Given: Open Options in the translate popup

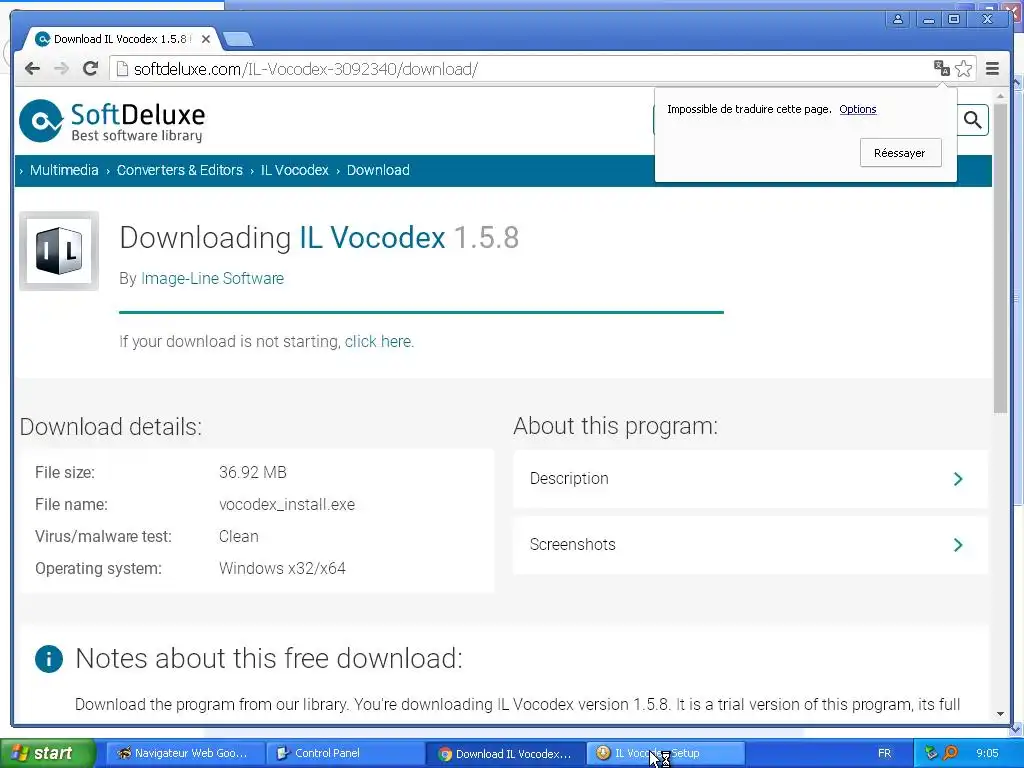Looking at the screenshot, I should point(857,109).
